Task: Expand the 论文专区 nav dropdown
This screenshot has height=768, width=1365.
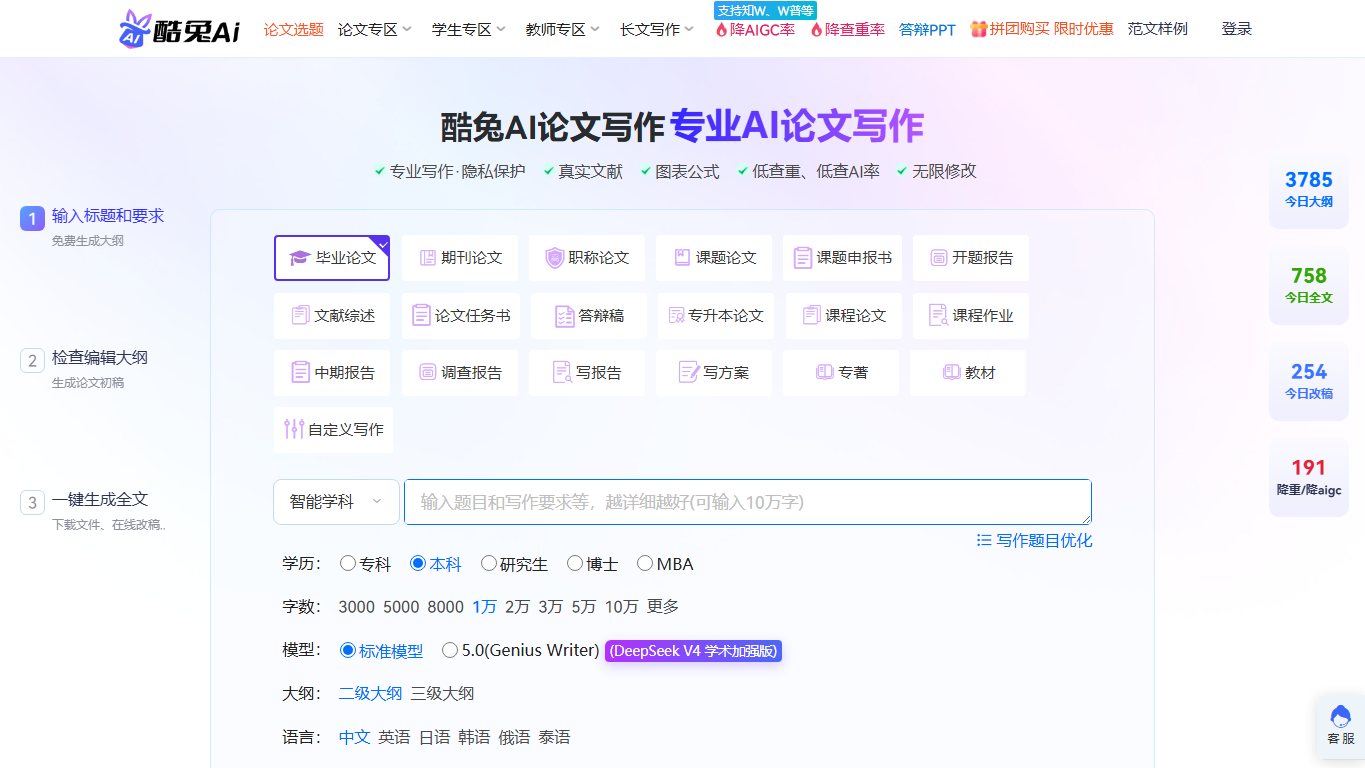Action: (x=375, y=29)
